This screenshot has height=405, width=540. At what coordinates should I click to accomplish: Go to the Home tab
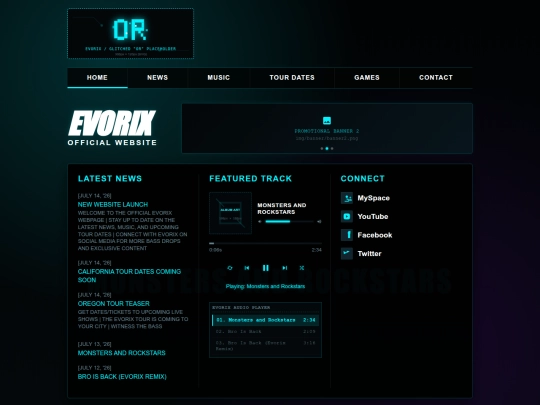pos(97,78)
